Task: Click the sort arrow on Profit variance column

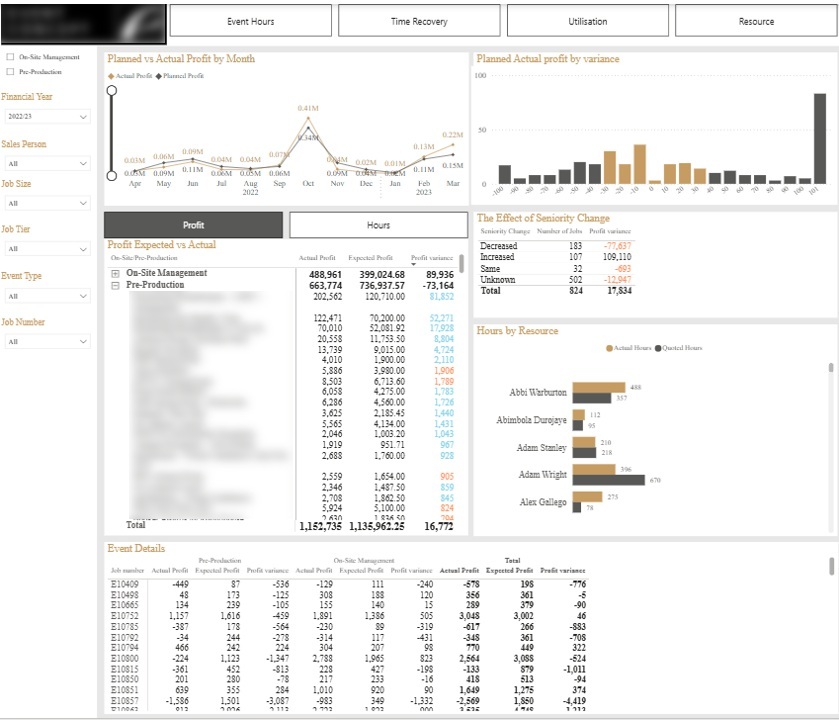Action: 414,264
